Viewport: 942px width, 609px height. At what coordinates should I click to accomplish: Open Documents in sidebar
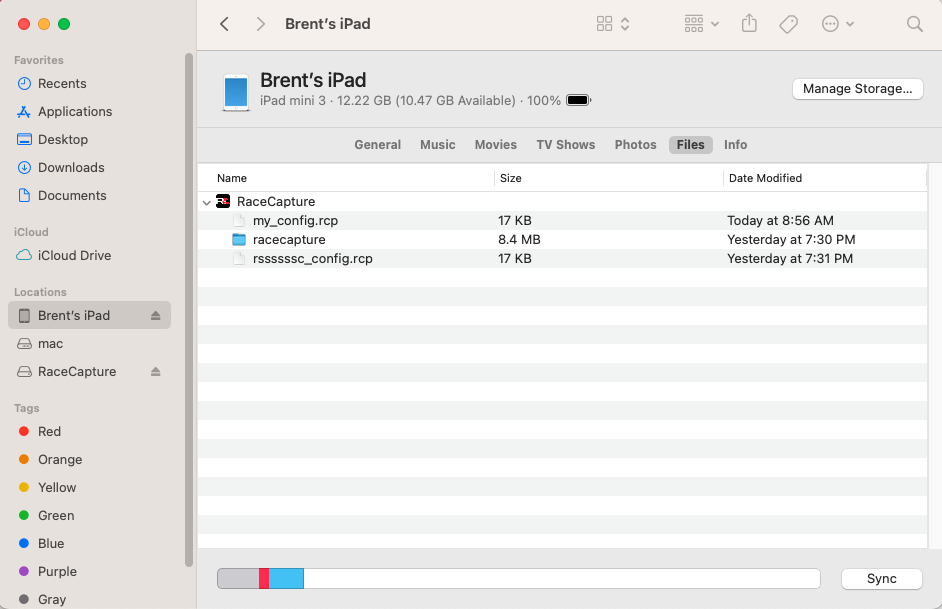click(90, 196)
